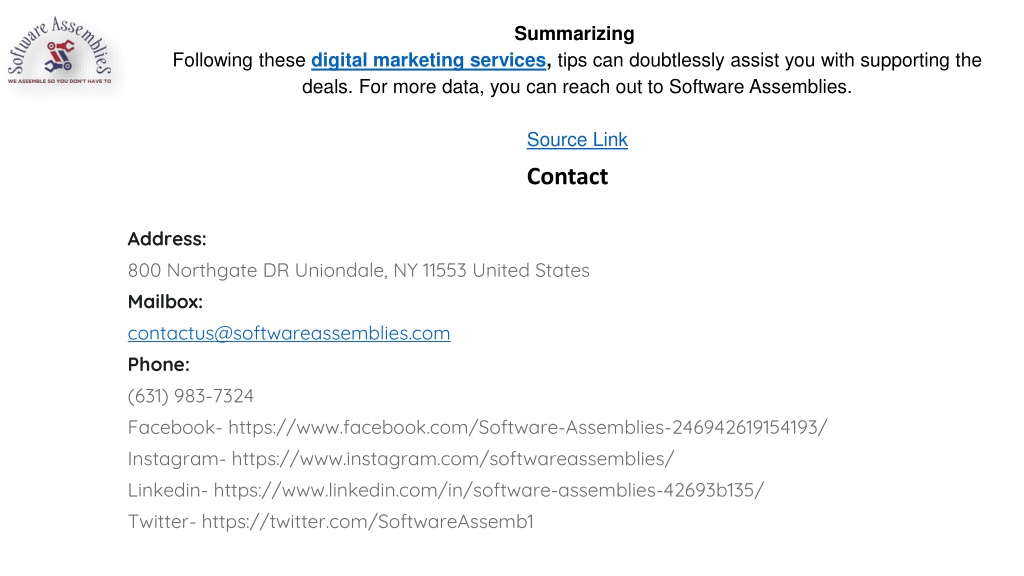Click the Phone label

[159, 364]
